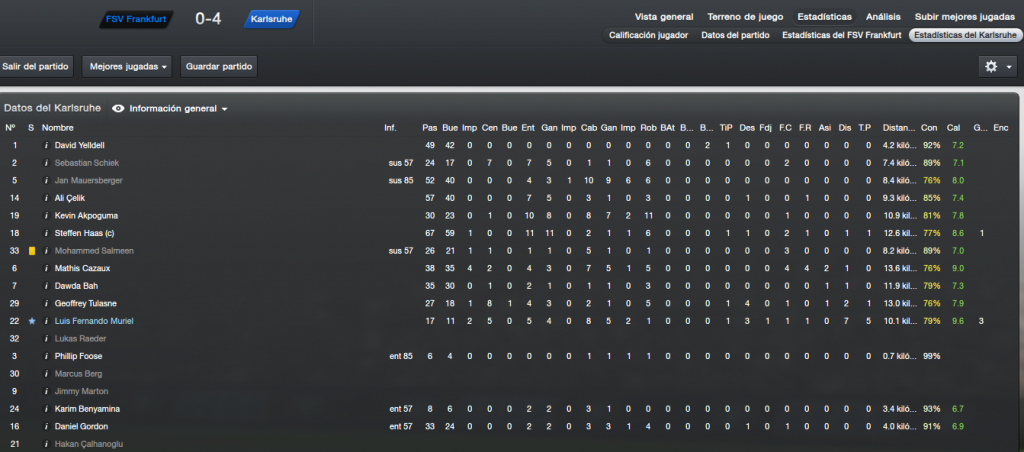
Task: Select the Estadísticas del FSV Frankfurt tab
Action: pos(841,35)
